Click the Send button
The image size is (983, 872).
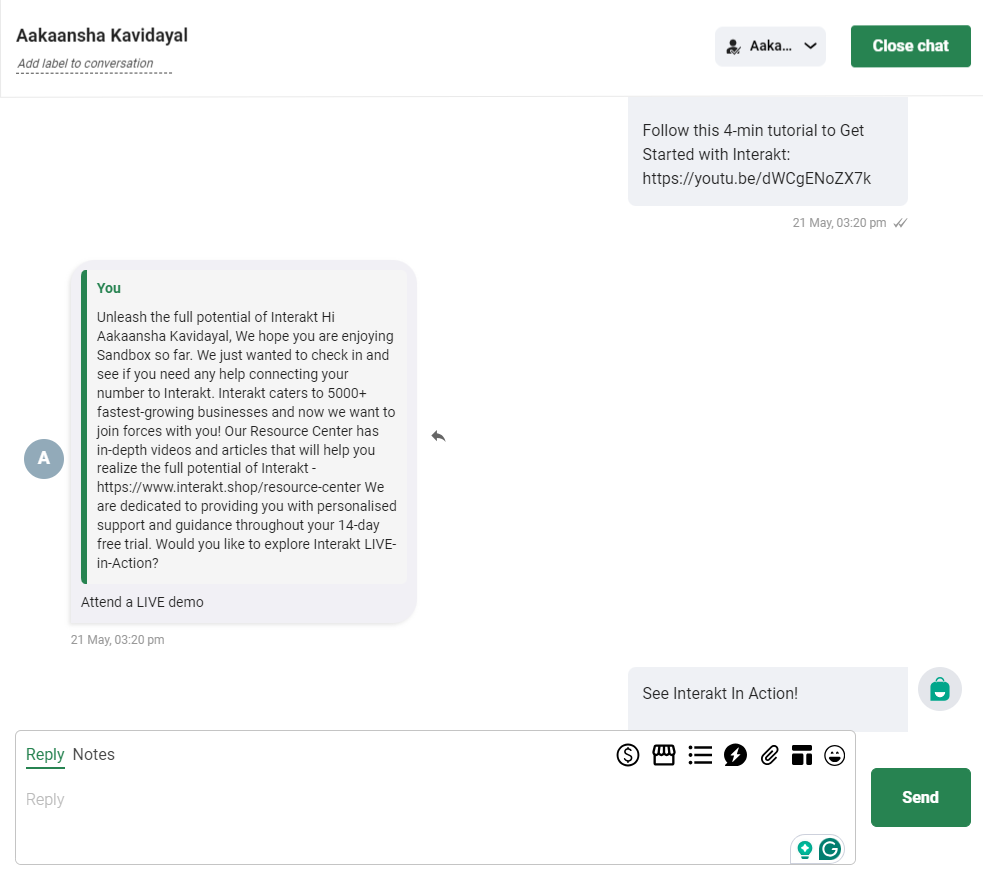(920, 797)
